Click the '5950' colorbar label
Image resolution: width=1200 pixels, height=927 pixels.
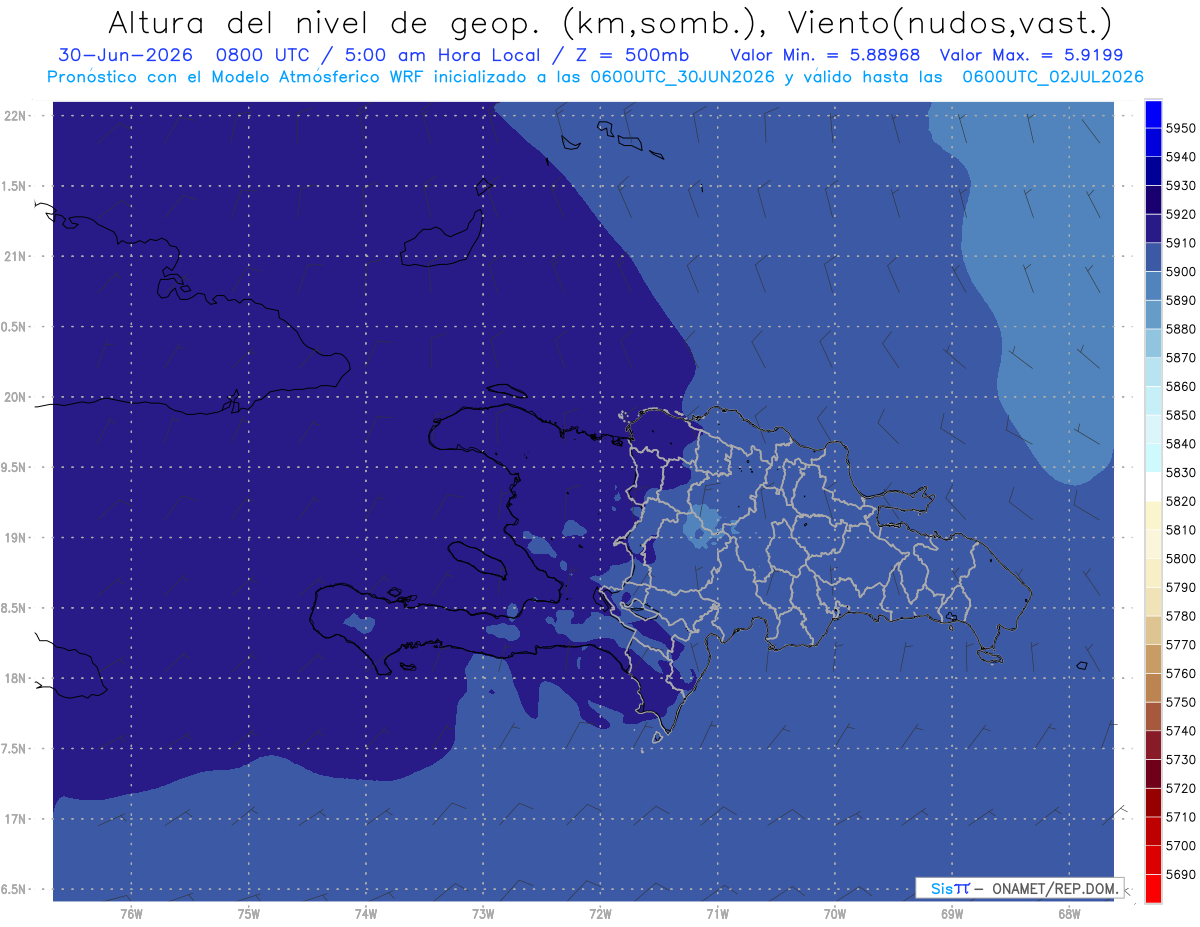(x=1180, y=129)
